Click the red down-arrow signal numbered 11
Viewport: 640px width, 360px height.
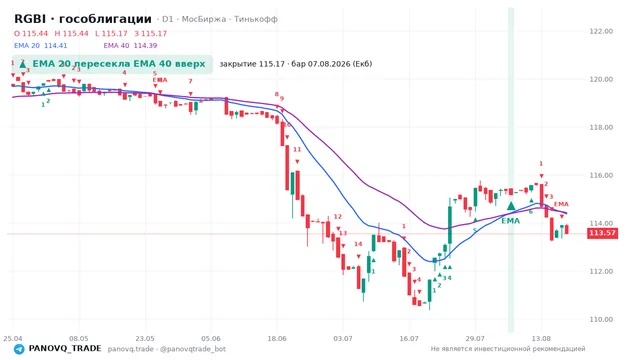pos(297,162)
